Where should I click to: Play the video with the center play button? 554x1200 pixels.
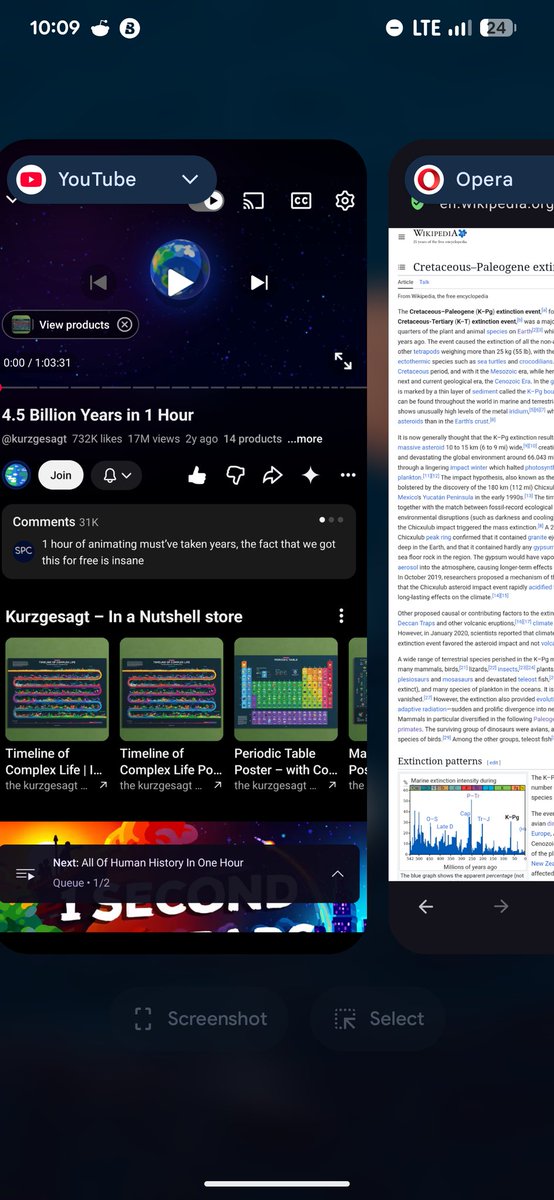point(179,283)
